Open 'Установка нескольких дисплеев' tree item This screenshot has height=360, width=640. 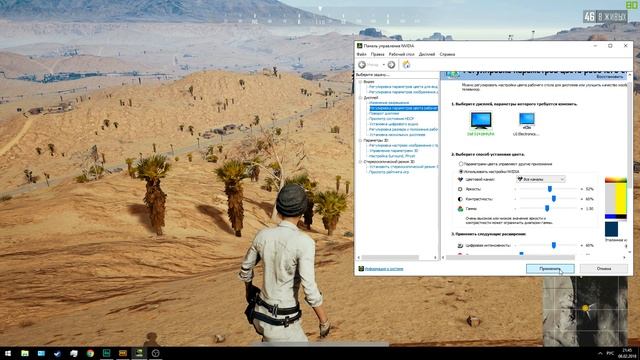(397, 135)
